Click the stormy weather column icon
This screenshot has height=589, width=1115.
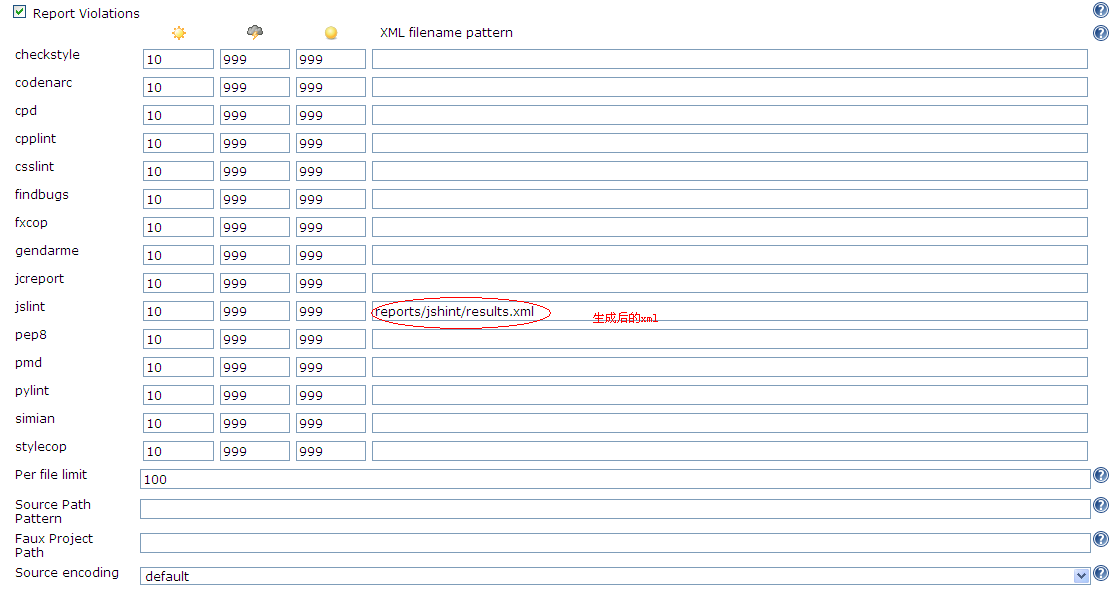pyautogui.click(x=255, y=32)
